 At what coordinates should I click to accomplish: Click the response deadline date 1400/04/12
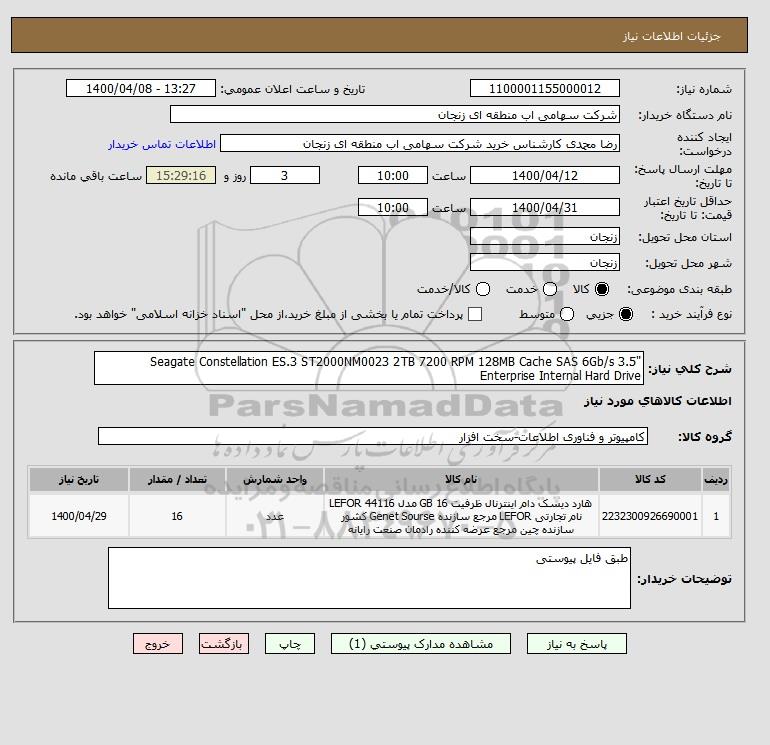coord(545,175)
